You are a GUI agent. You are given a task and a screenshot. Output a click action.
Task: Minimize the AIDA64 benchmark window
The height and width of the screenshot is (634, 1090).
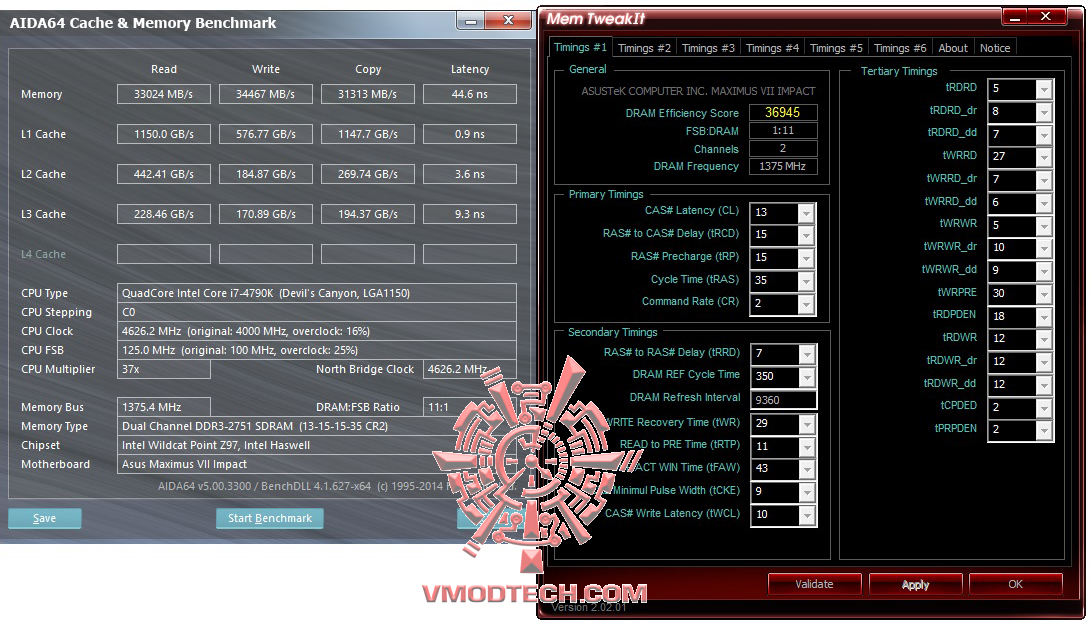coord(471,21)
